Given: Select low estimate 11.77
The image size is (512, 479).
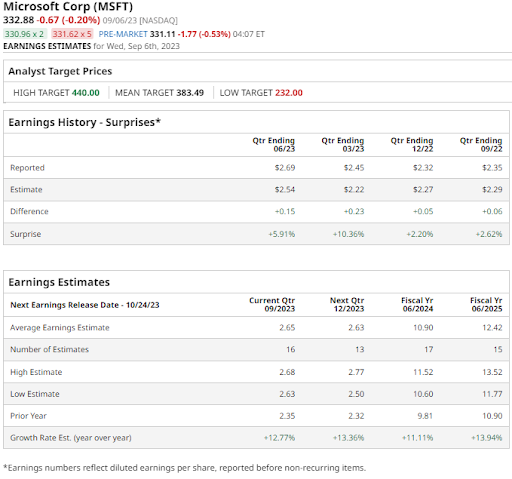Looking at the screenshot, I should pyautogui.click(x=492, y=394).
